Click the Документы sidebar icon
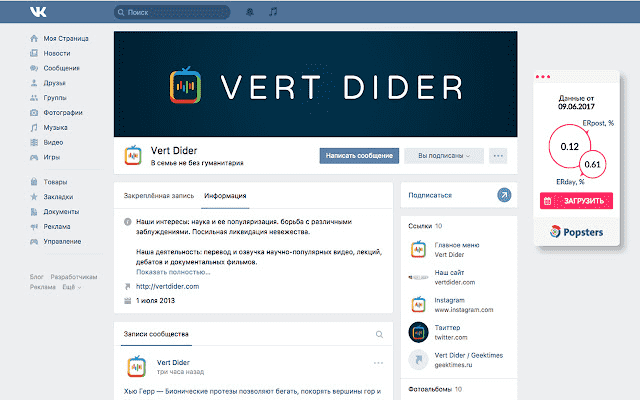This screenshot has height=400, width=640. [34, 211]
